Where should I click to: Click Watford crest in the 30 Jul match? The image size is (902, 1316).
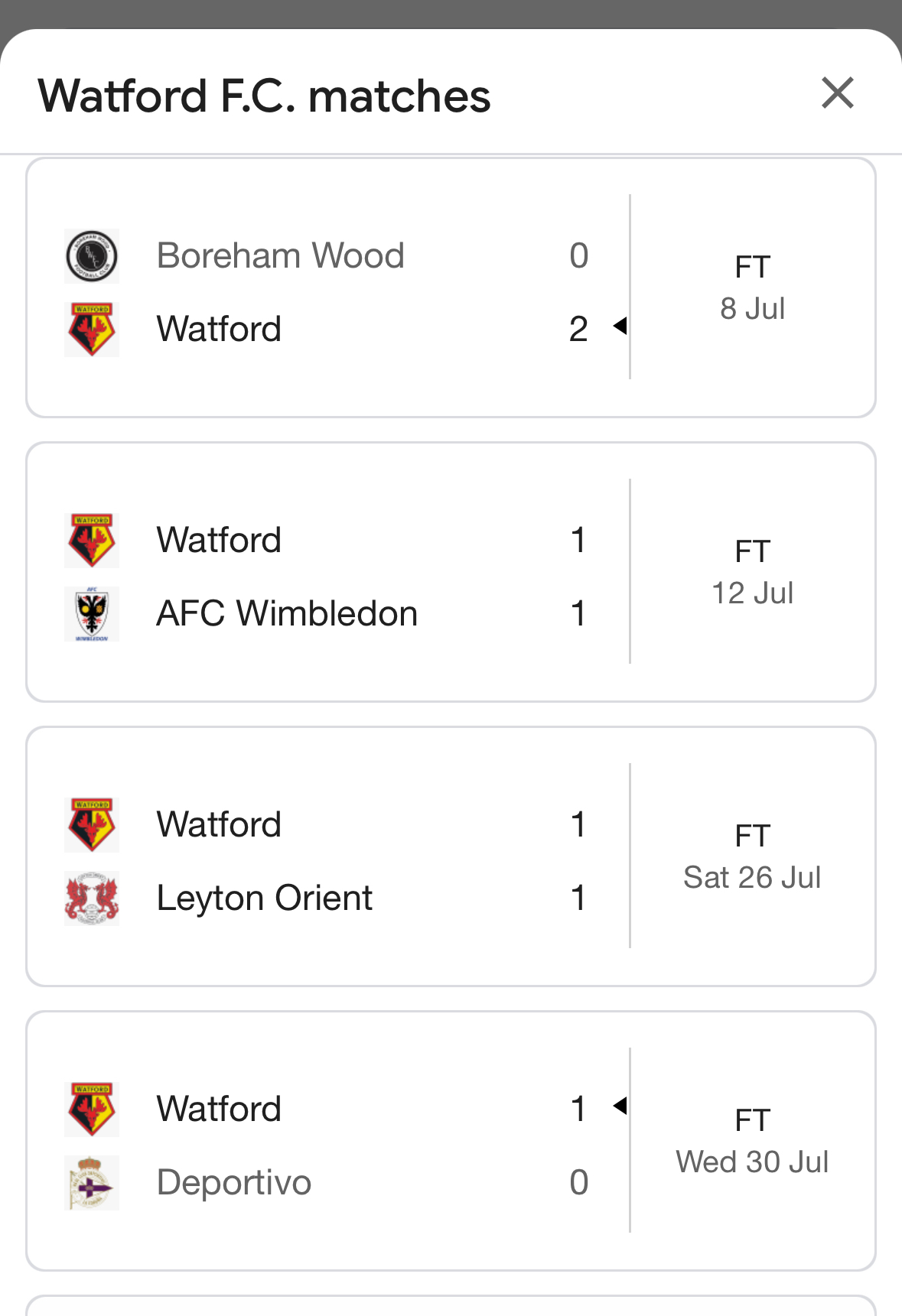[92, 1110]
